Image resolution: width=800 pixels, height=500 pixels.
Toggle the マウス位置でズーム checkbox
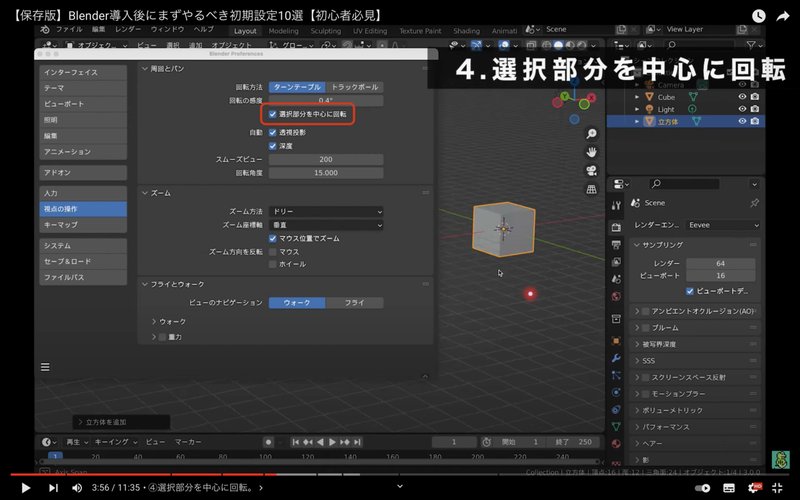(273, 238)
